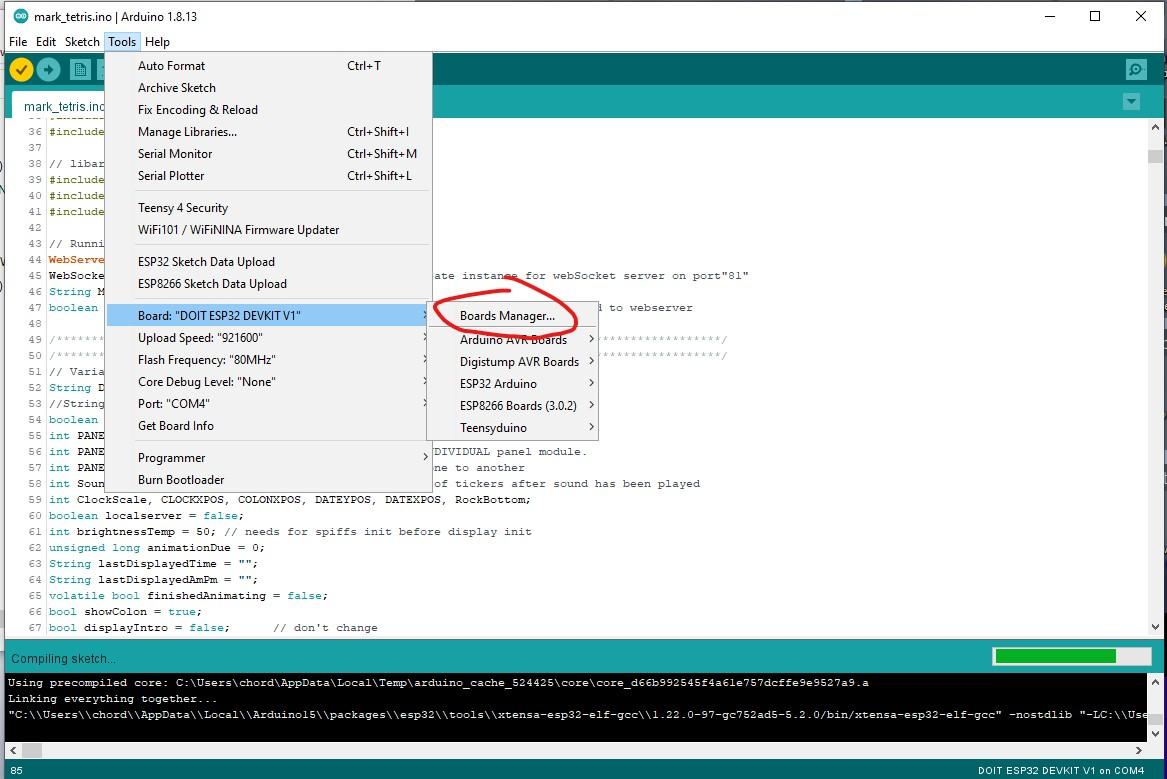The width and height of the screenshot is (1167, 779).
Task: Close the open Tools menu
Action: click(122, 42)
